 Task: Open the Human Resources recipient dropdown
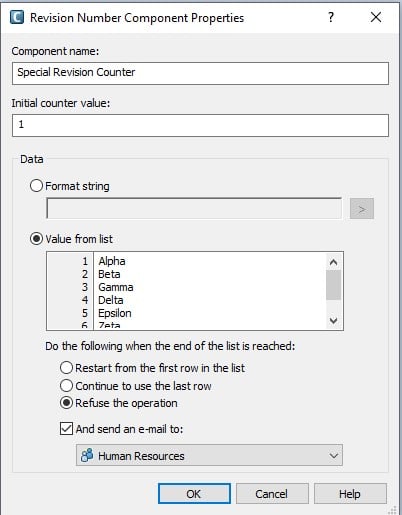point(209,455)
